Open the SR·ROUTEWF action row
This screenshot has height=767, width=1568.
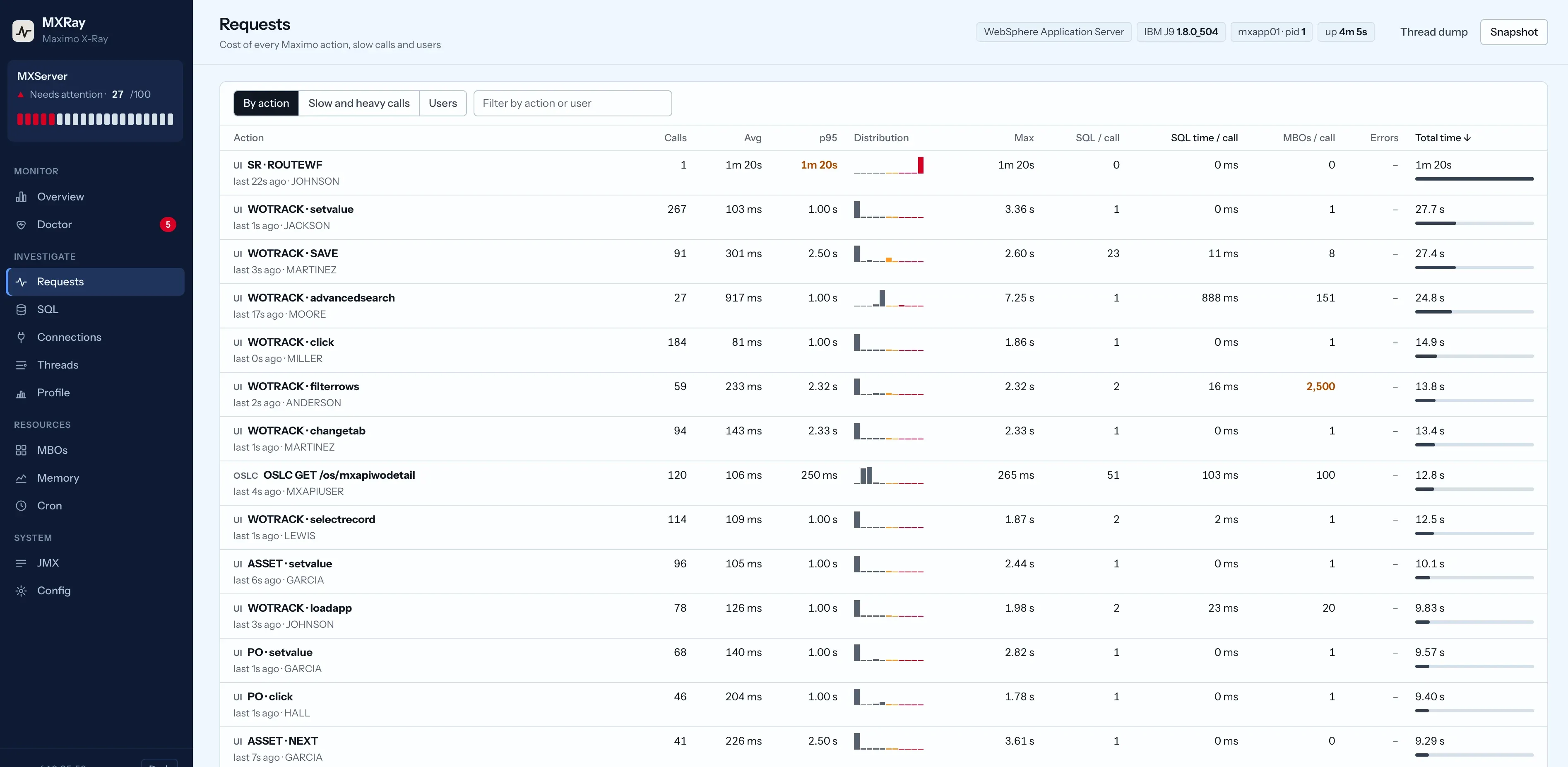[x=883, y=173]
